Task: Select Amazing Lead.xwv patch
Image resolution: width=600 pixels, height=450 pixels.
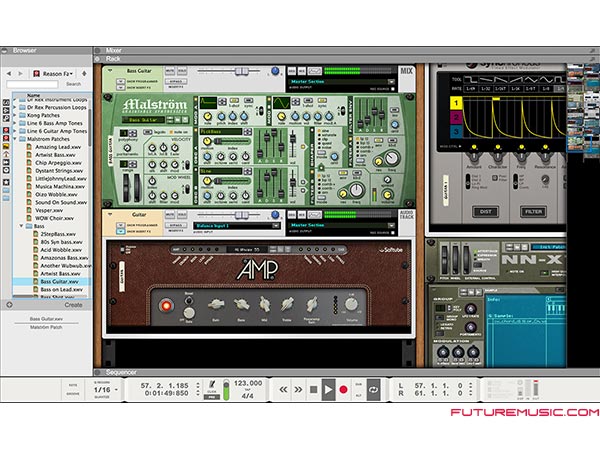Action: pos(58,147)
